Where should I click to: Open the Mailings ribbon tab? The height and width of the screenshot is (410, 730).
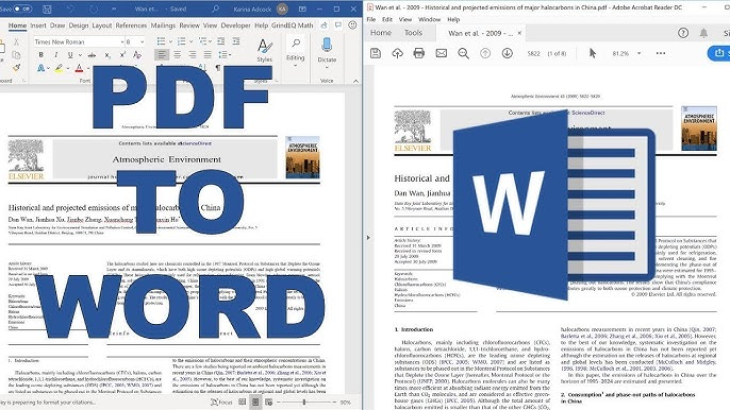162,26
